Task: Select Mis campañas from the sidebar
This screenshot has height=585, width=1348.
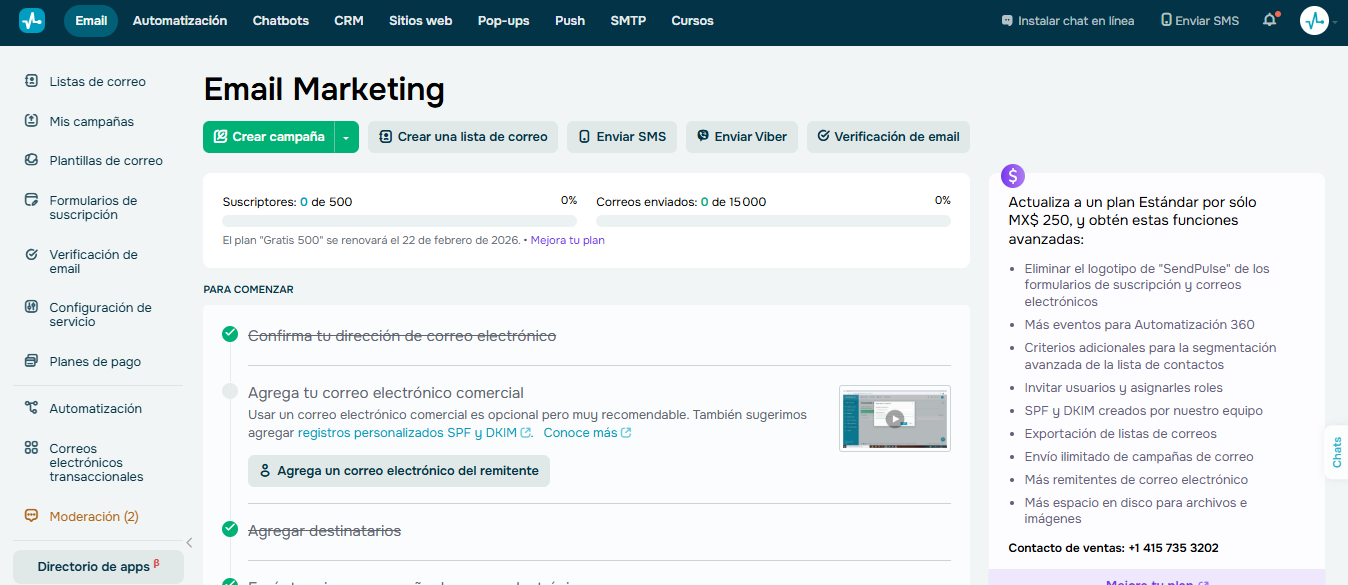Action: pos(93,121)
